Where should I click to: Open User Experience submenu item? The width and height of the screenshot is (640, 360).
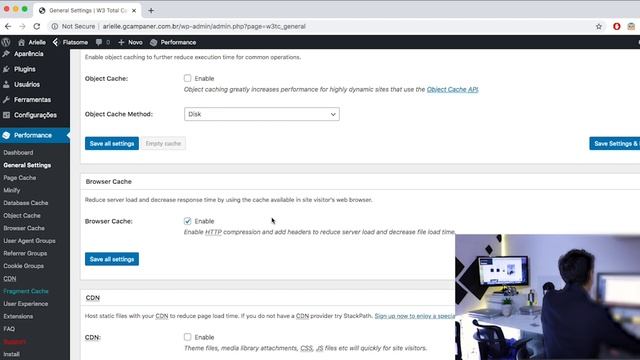click(x=26, y=304)
